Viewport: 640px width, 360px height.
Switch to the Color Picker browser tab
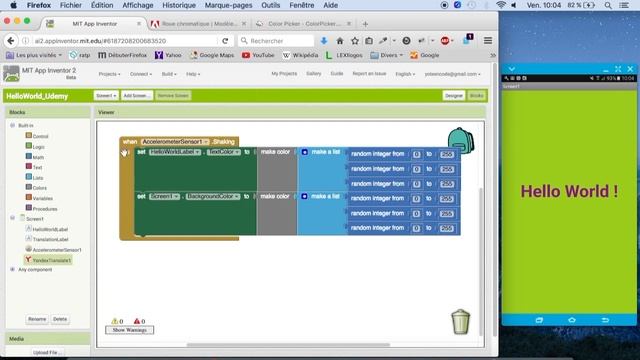coord(304,24)
